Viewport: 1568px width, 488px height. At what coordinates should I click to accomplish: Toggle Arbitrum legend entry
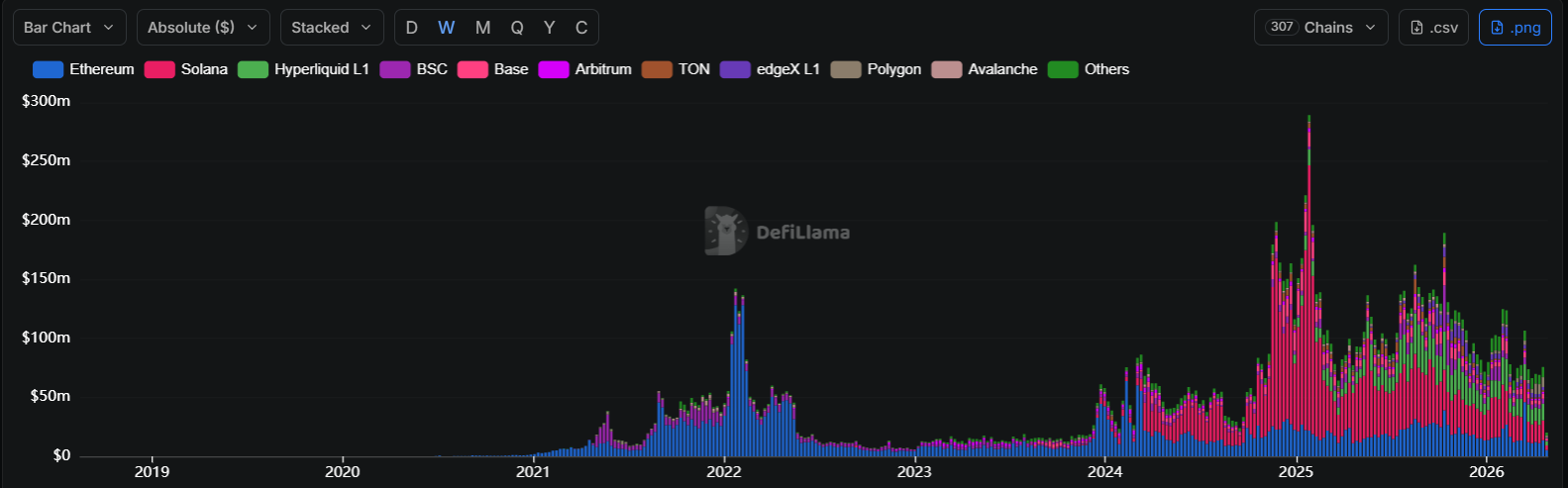coord(584,69)
